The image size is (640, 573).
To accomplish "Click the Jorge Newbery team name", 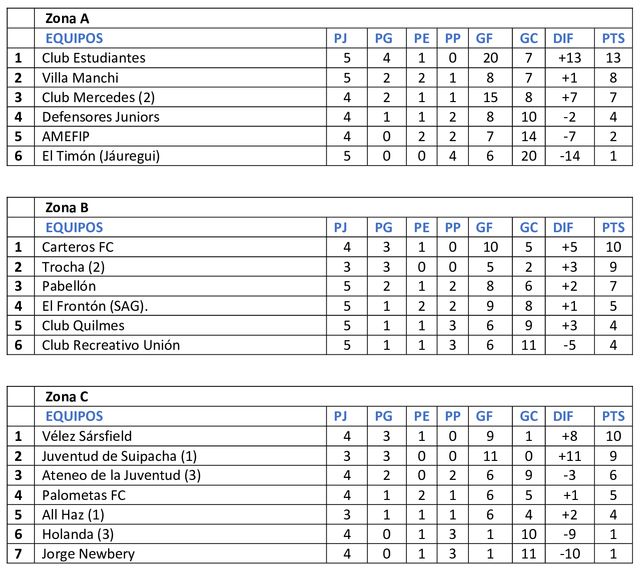I will [87, 553].
